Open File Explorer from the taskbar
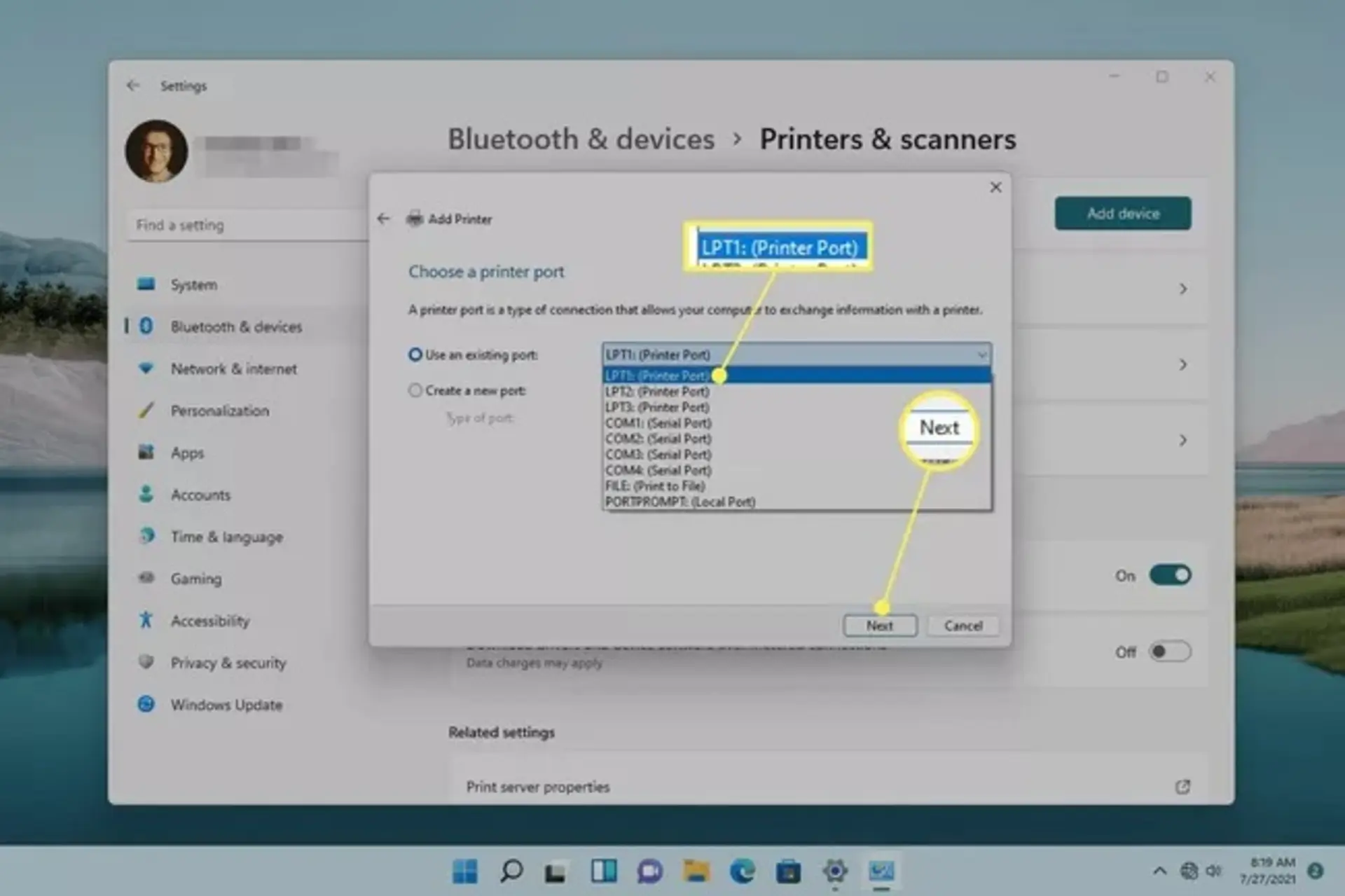 696,871
